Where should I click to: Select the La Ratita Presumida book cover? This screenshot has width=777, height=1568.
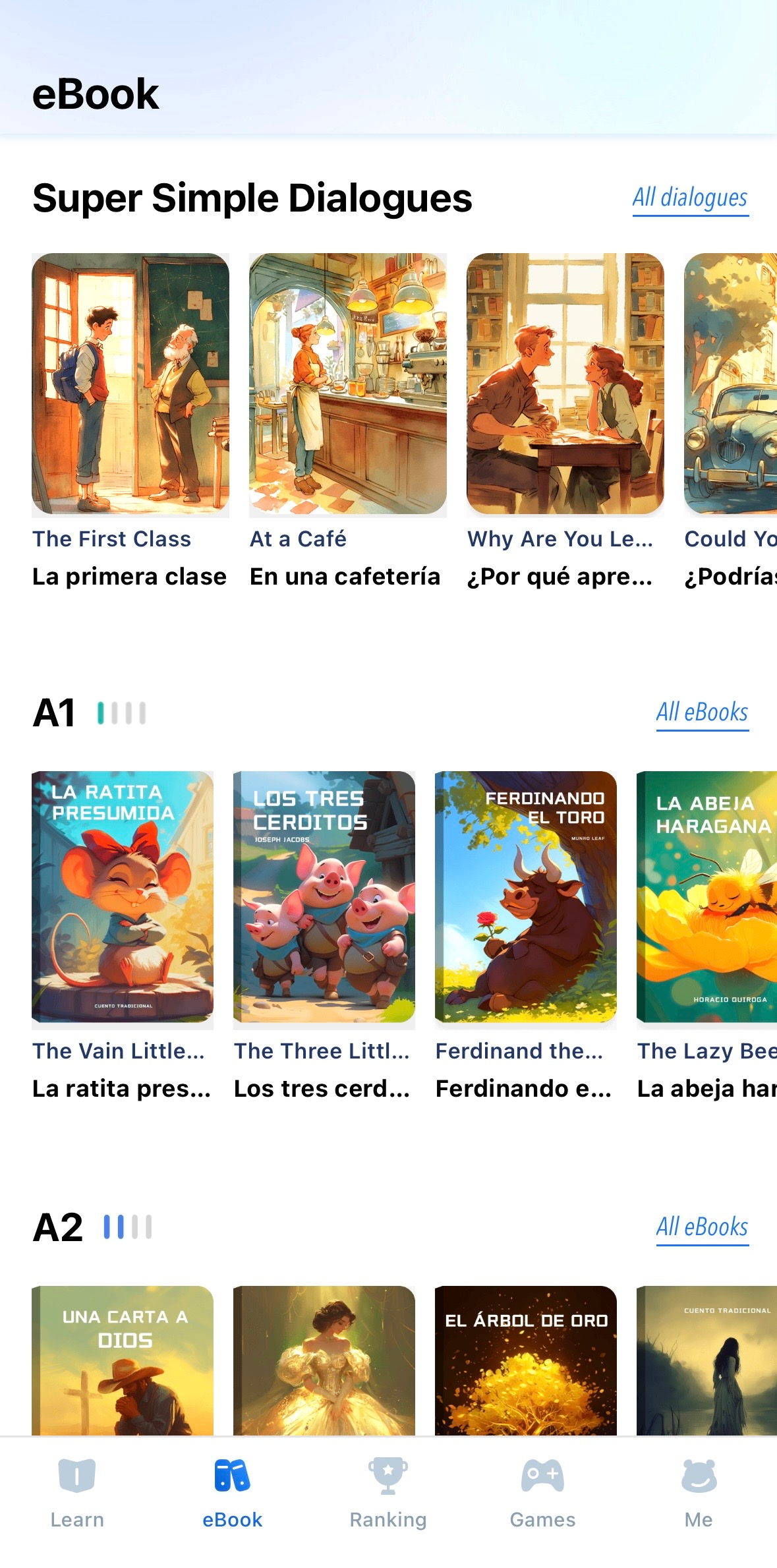[123, 897]
